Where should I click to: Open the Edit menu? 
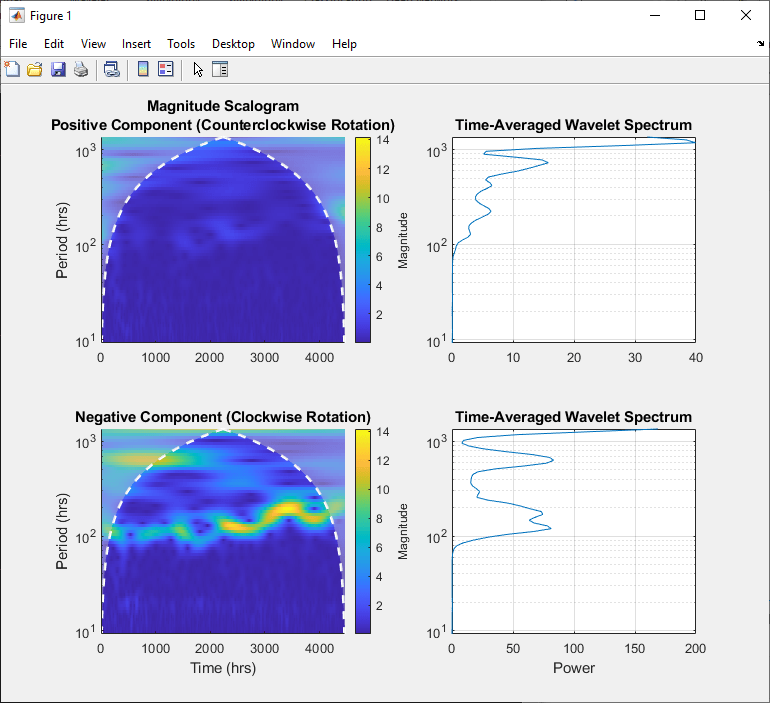[x=54, y=44]
